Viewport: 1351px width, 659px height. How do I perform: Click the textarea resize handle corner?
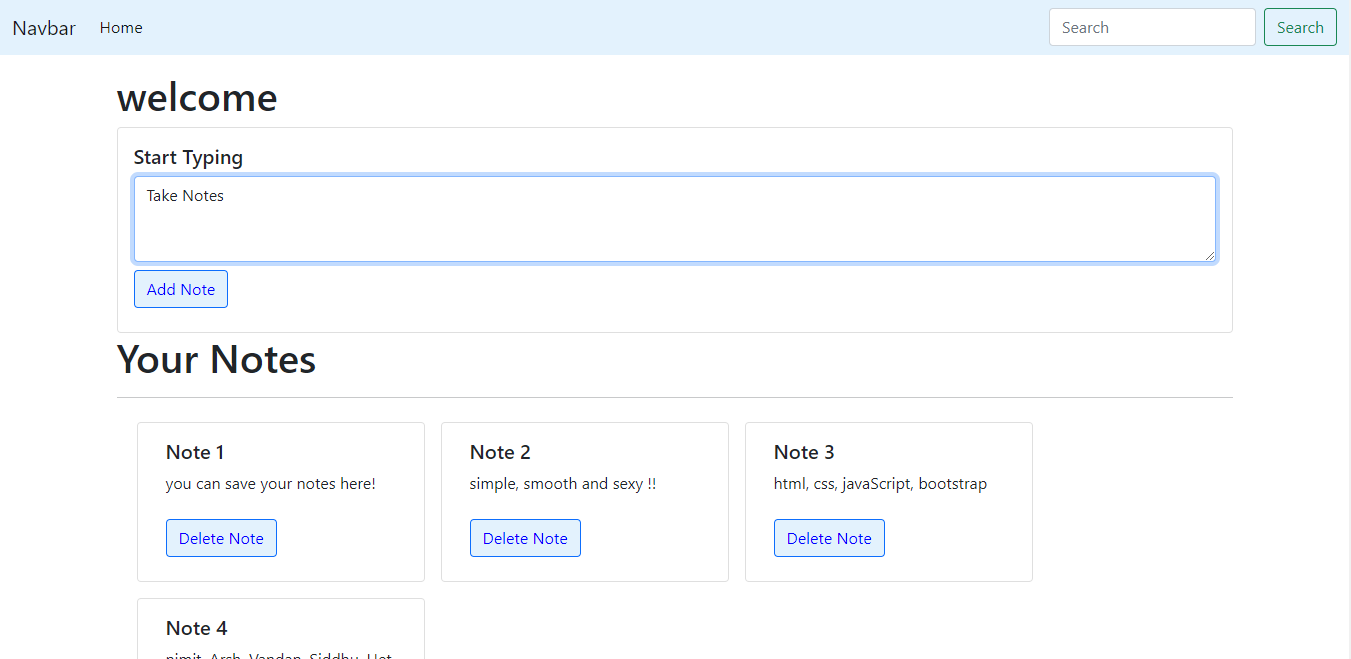[x=1210, y=256]
